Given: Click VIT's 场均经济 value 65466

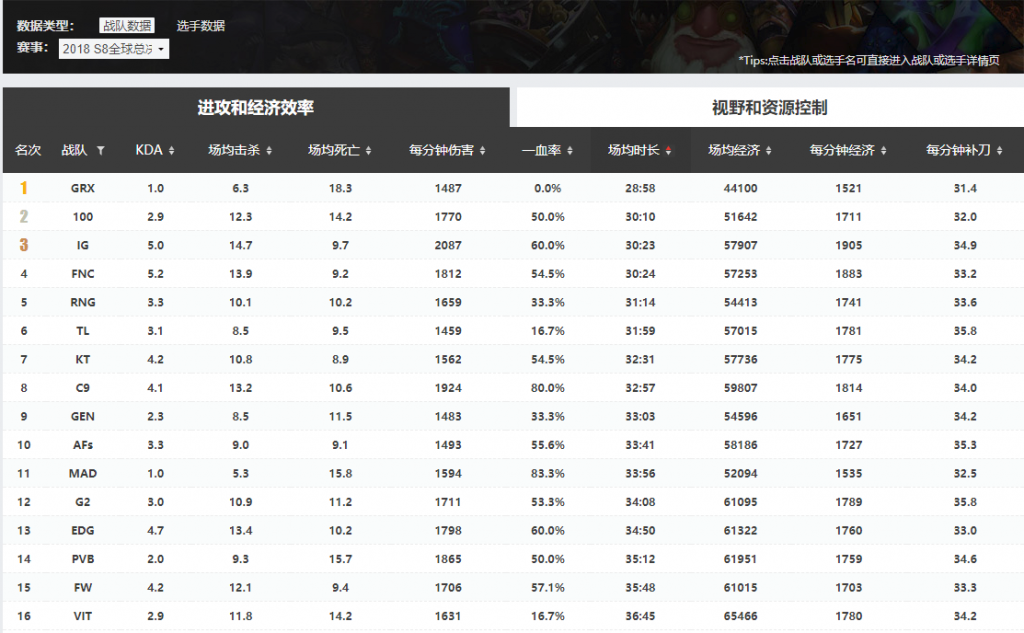Looking at the screenshot, I should pyautogui.click(x=741, y=616).
